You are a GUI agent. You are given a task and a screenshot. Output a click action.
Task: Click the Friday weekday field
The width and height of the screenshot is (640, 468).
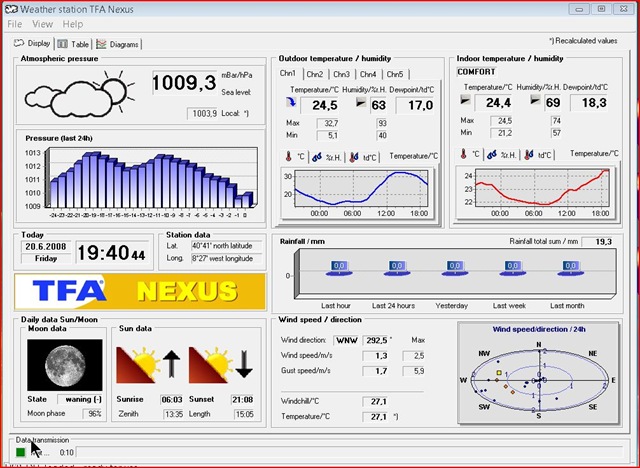coord(46,258)
